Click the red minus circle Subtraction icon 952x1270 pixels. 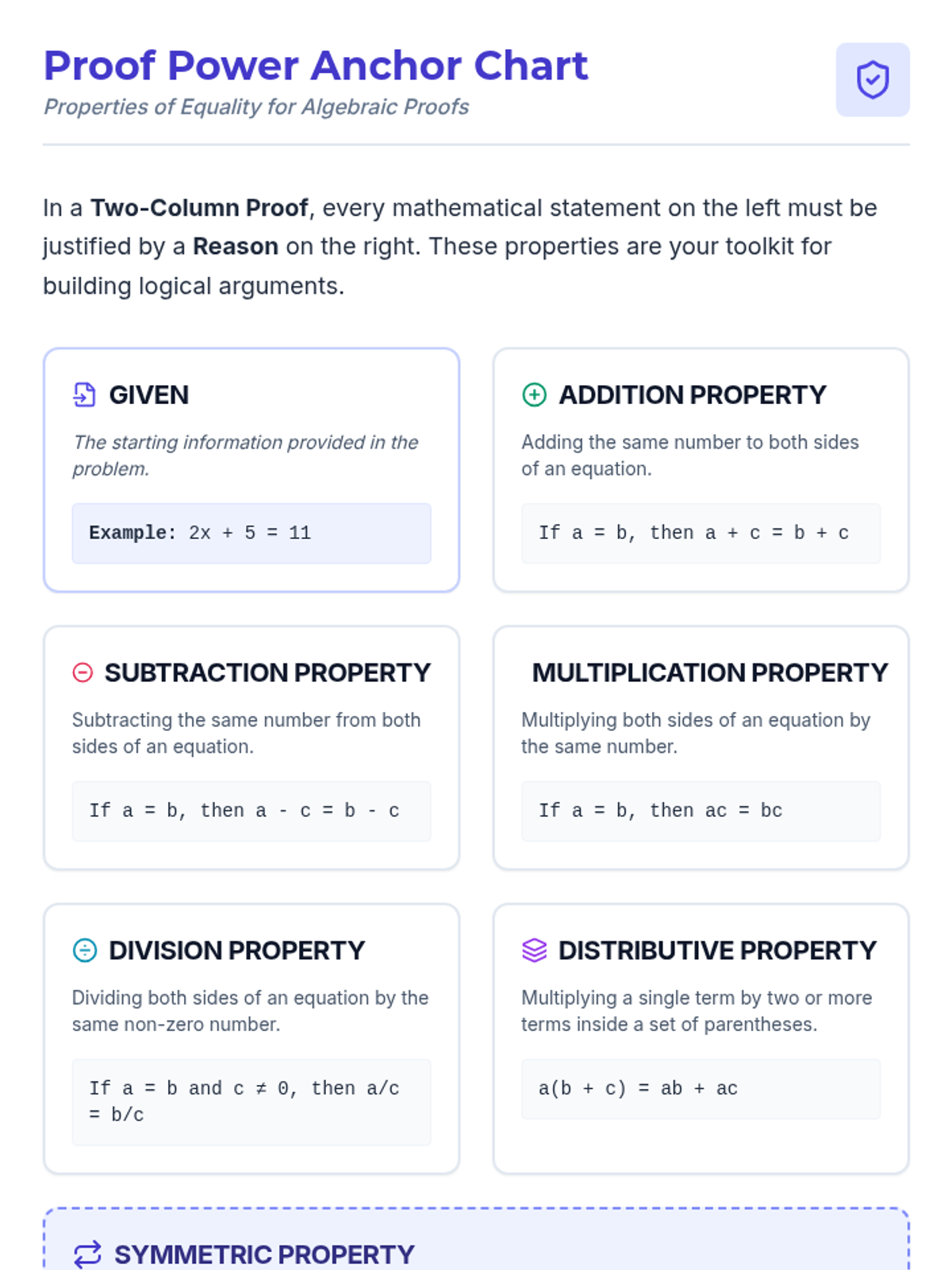click(83, 672)
